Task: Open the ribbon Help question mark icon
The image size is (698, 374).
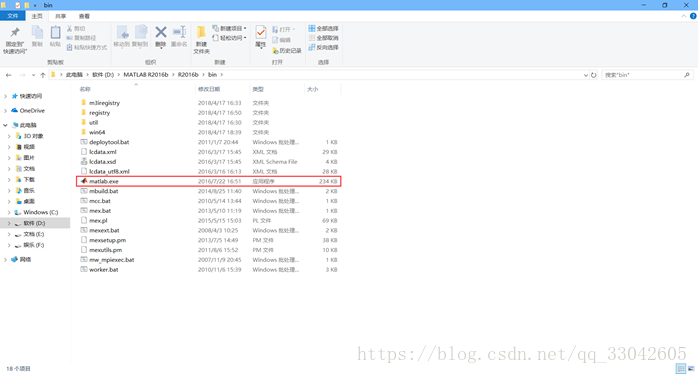Action: pos(693,16)
